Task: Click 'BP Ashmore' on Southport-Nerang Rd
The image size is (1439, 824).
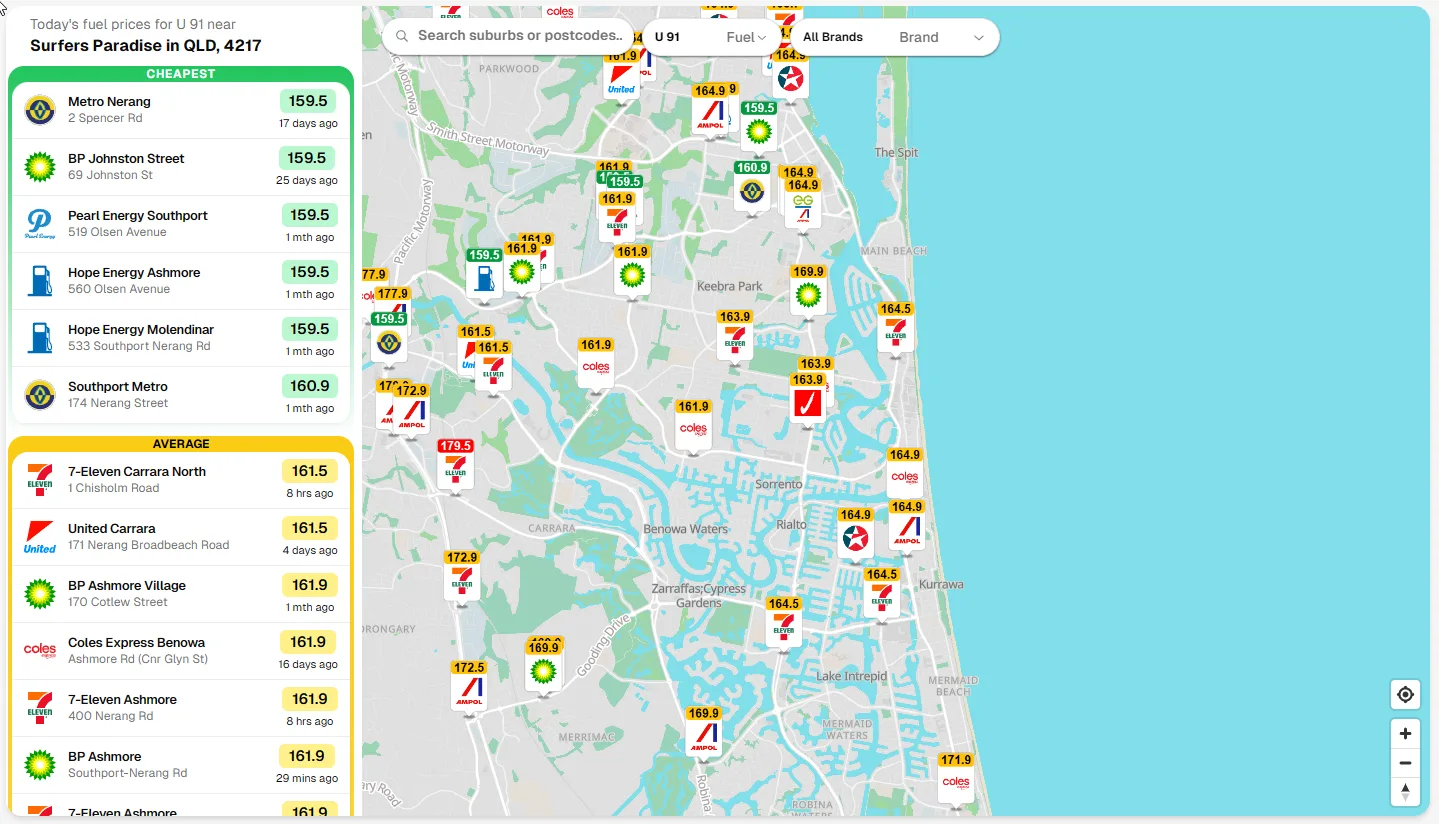Action: 104,757
